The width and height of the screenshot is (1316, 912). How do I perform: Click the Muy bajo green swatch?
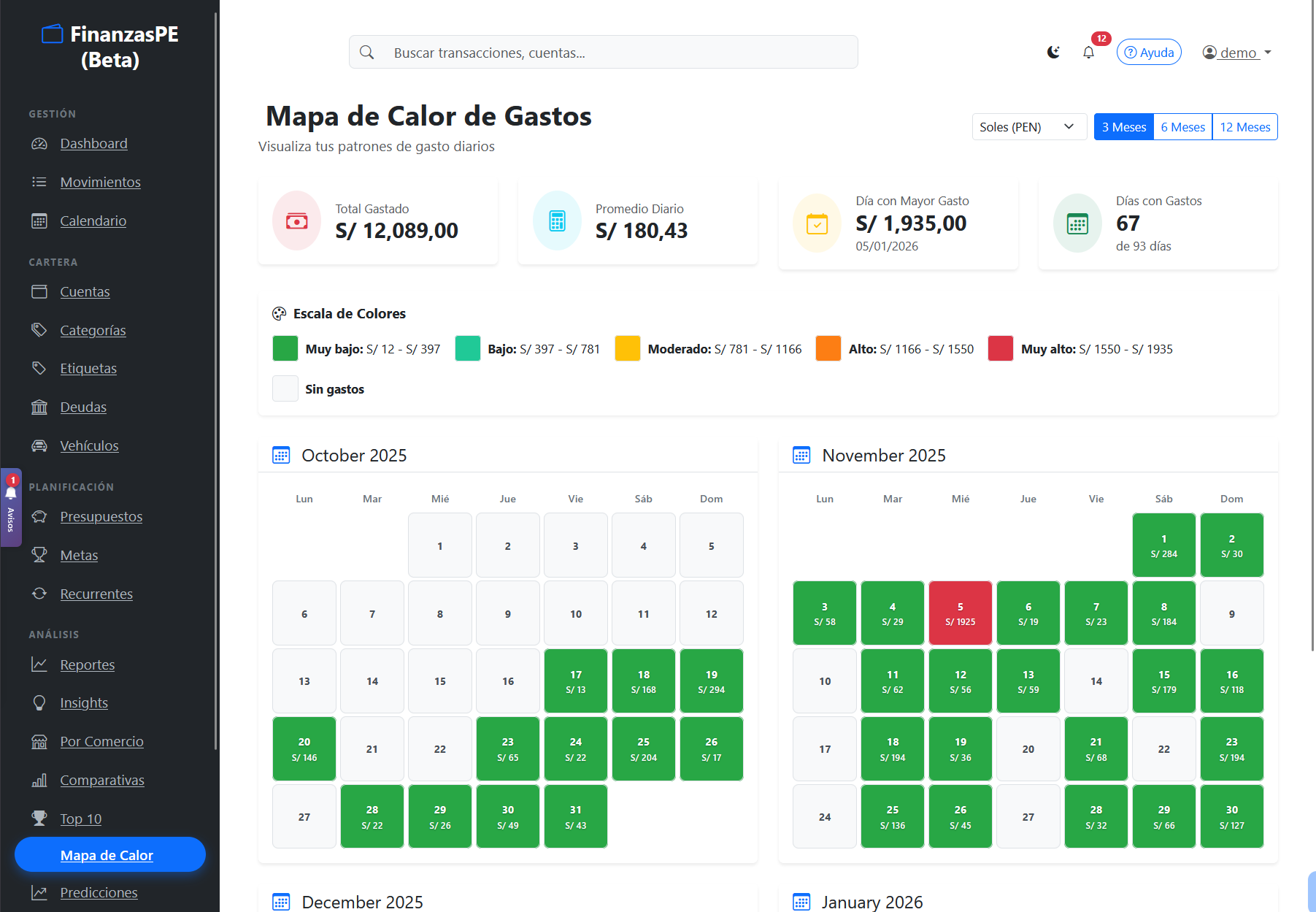(285, 348)
